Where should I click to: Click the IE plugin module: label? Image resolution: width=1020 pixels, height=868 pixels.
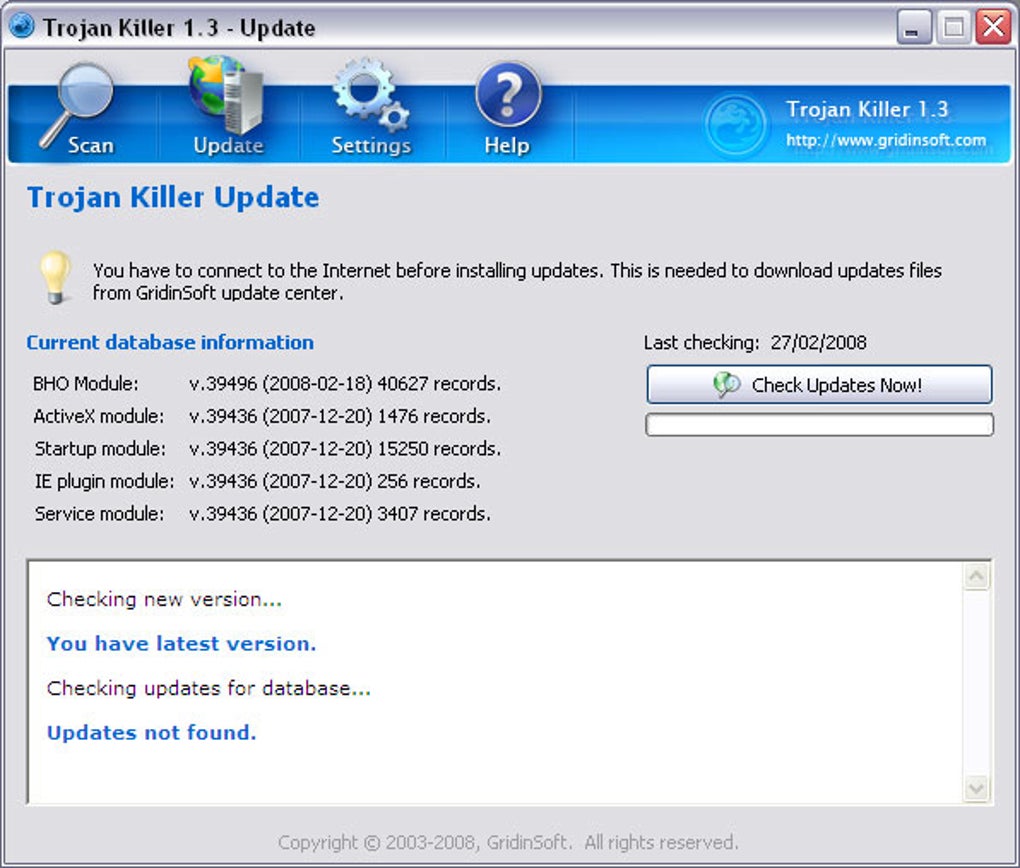tap(105, 481)
